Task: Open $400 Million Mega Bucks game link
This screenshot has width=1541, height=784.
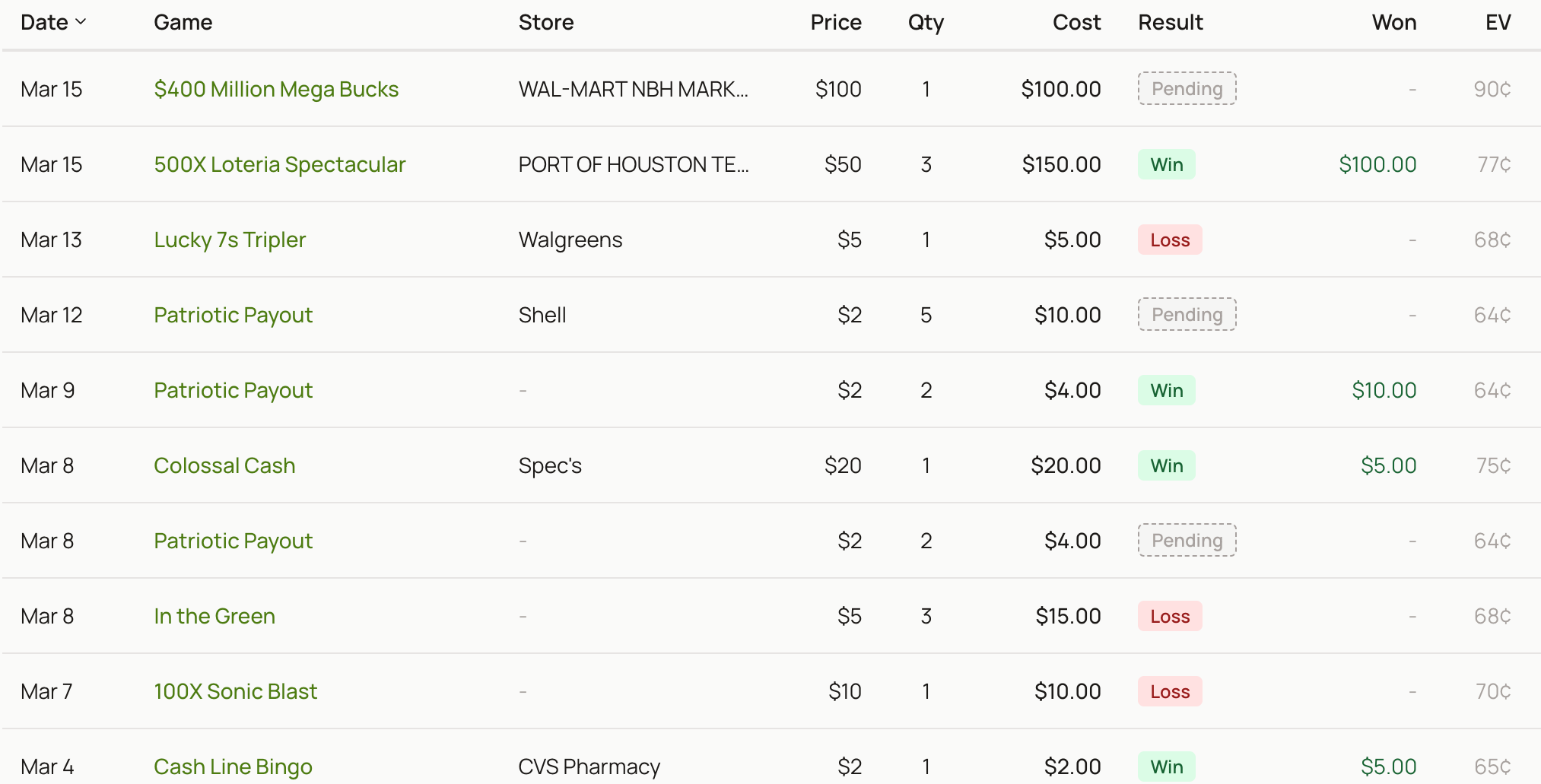Action: pyautogui.click(x=276, y=90)
